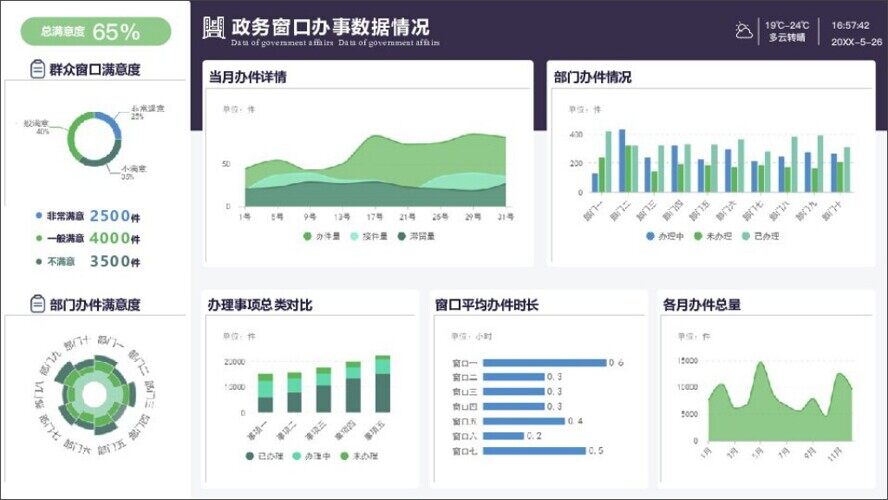Click the 16:57:42 time display in the header
888x500 pixels.
point(850,25)
